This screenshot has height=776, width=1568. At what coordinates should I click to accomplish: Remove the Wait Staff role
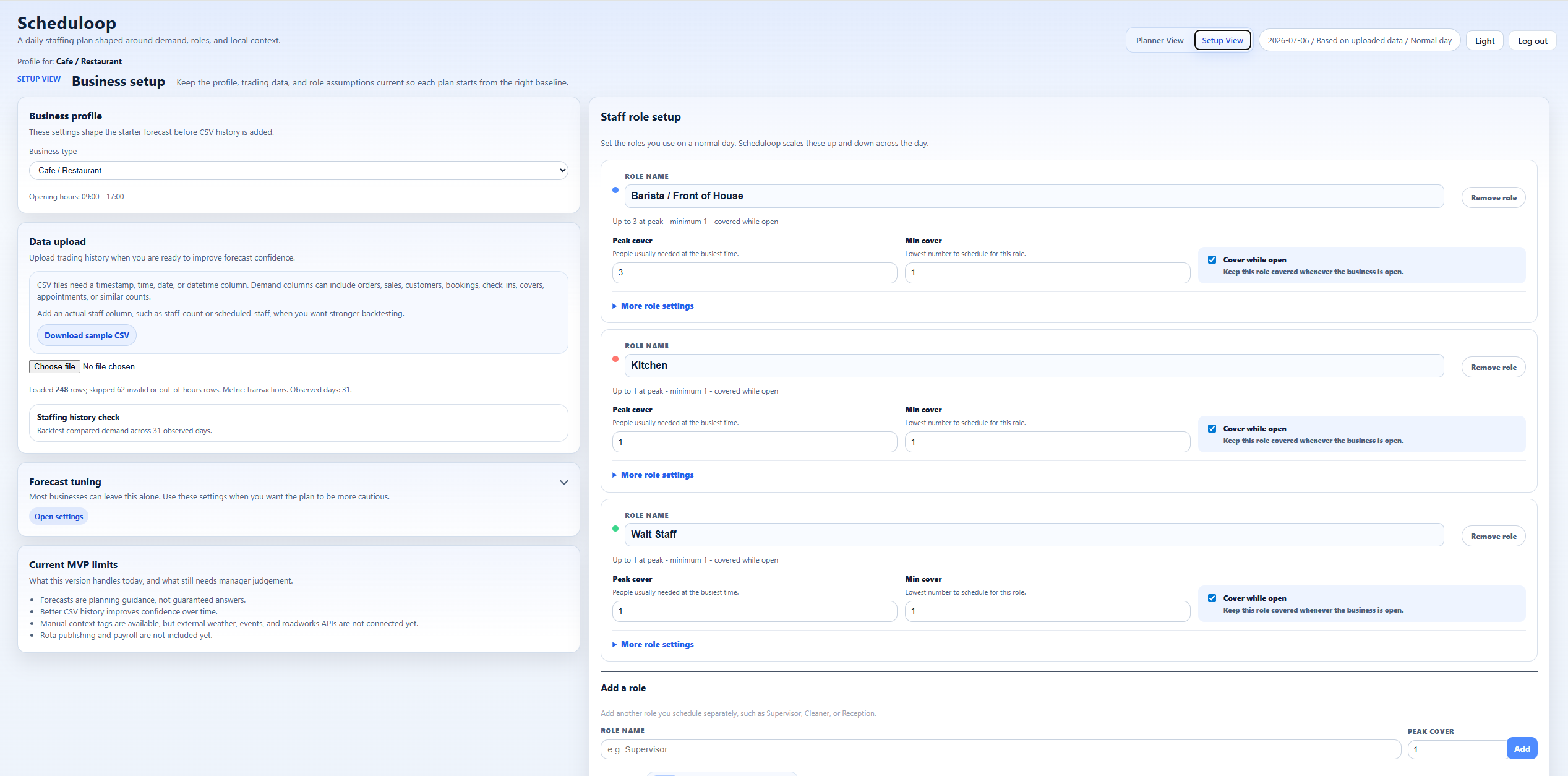(1493, 537)
